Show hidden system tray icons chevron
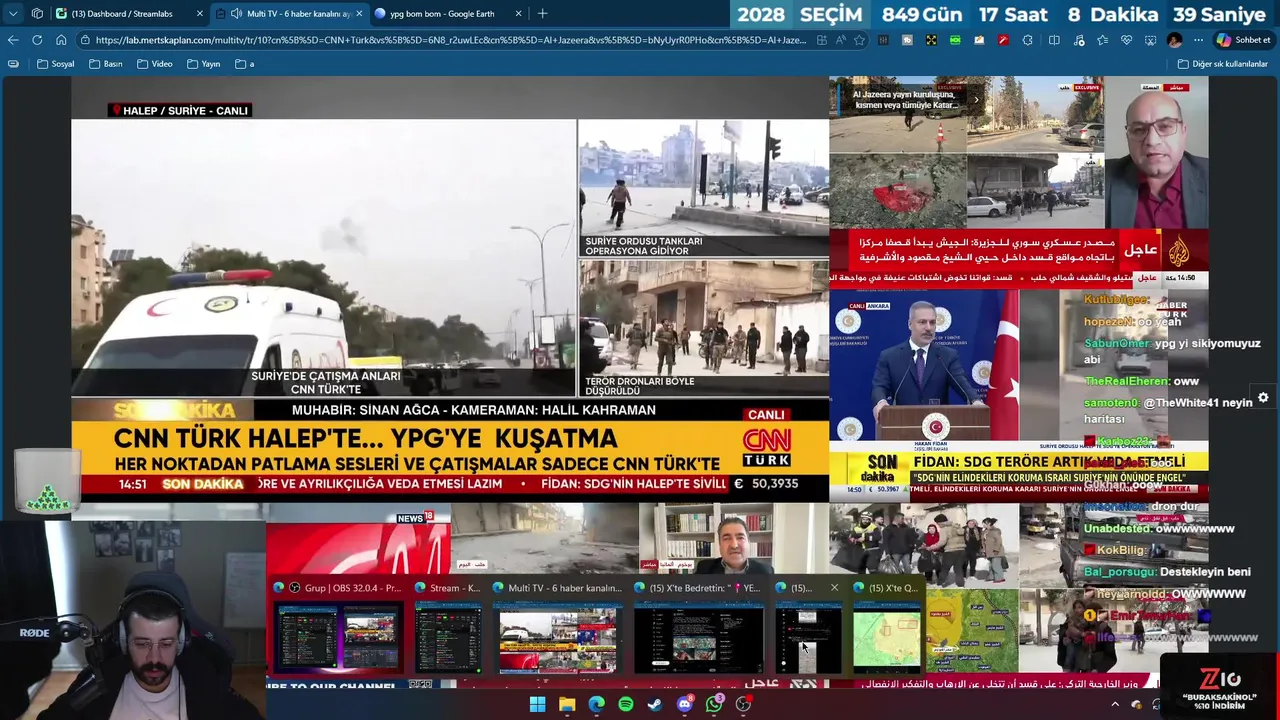 1114,704
